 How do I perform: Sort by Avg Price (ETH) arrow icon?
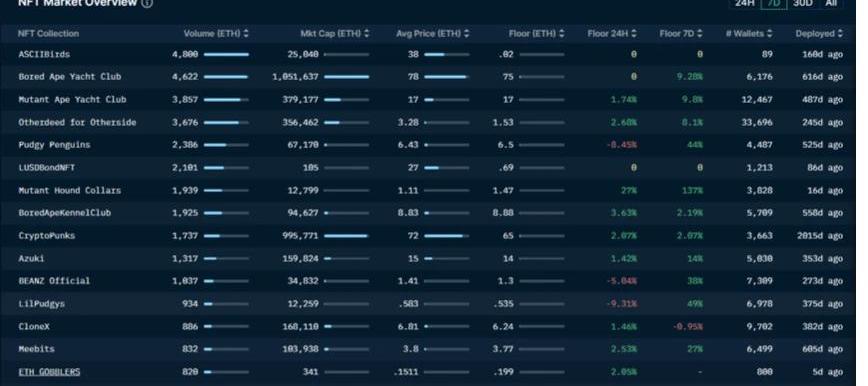pyautogui.click(x=467, y=34)
